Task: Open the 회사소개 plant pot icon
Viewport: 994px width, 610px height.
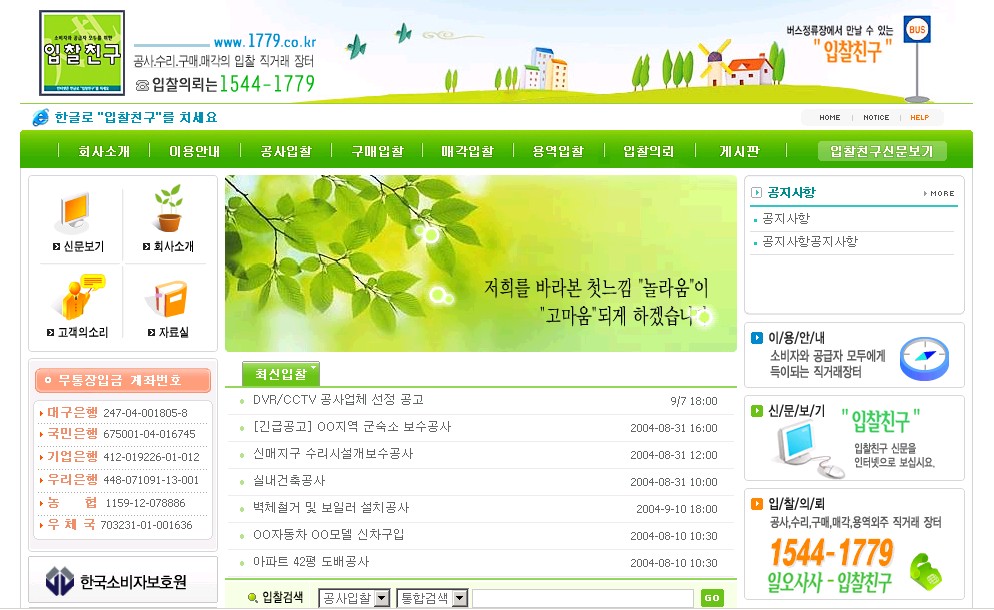Action: [x=169, y=209]
